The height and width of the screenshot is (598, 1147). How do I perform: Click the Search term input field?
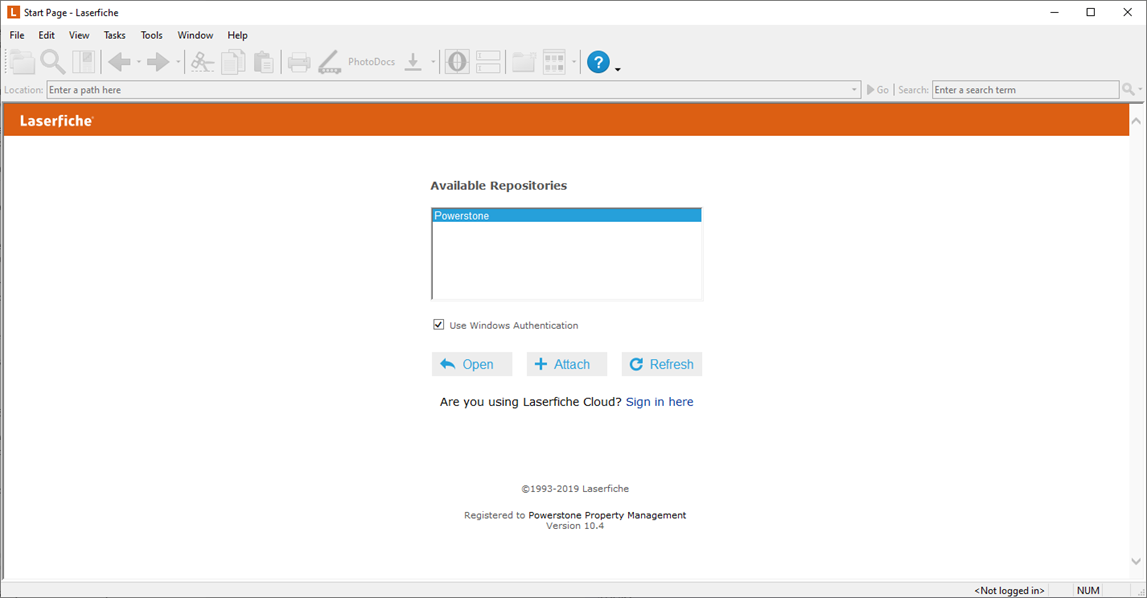(1026, 90)
